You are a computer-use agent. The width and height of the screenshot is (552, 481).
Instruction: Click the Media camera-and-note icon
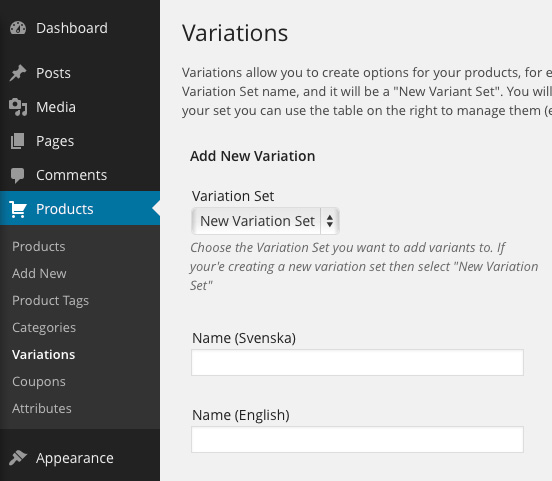(x=18, y=107)
